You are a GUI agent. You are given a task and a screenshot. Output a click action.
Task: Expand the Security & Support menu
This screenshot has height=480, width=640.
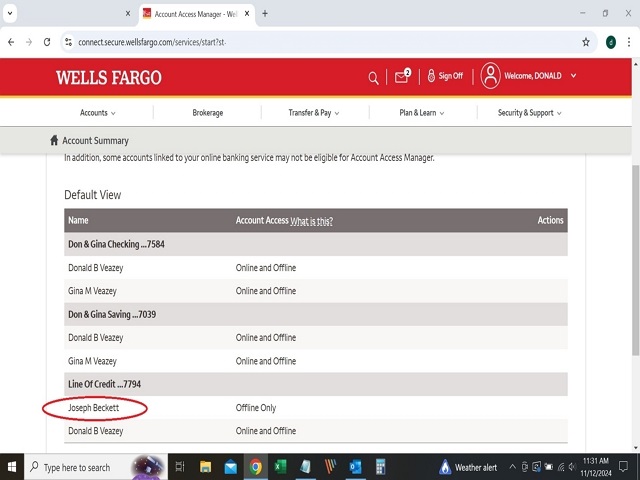[529, 113]
